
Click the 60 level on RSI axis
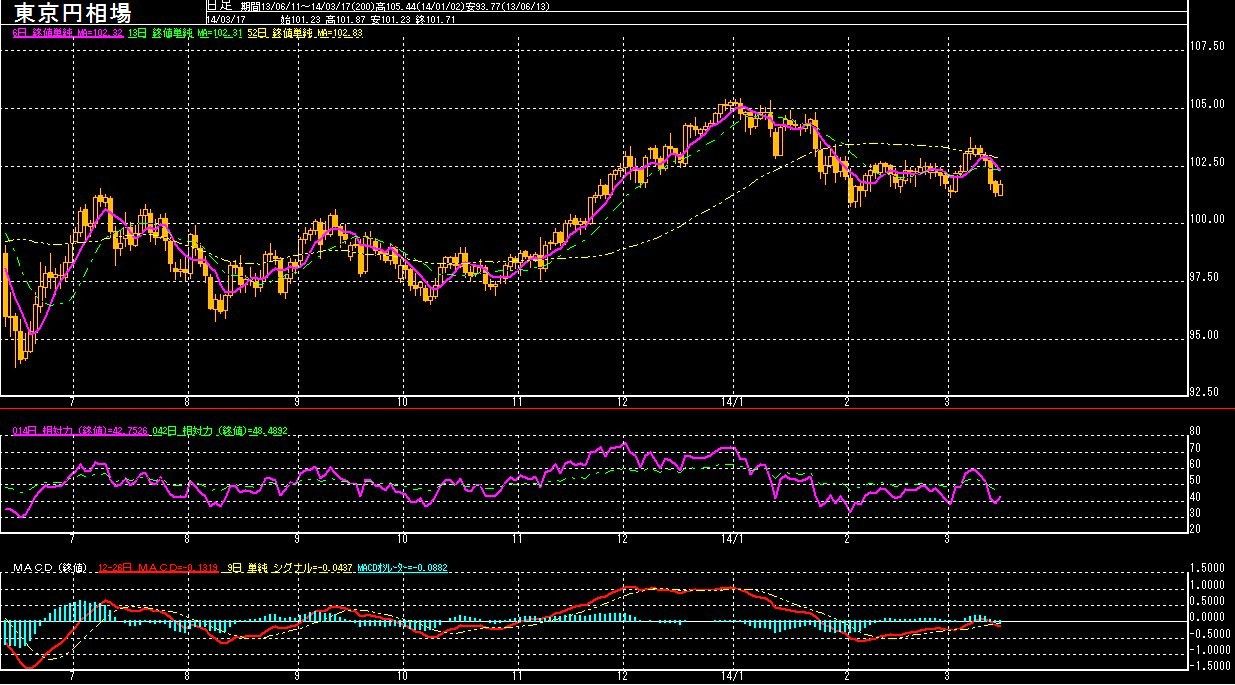tap(1194, 465)
